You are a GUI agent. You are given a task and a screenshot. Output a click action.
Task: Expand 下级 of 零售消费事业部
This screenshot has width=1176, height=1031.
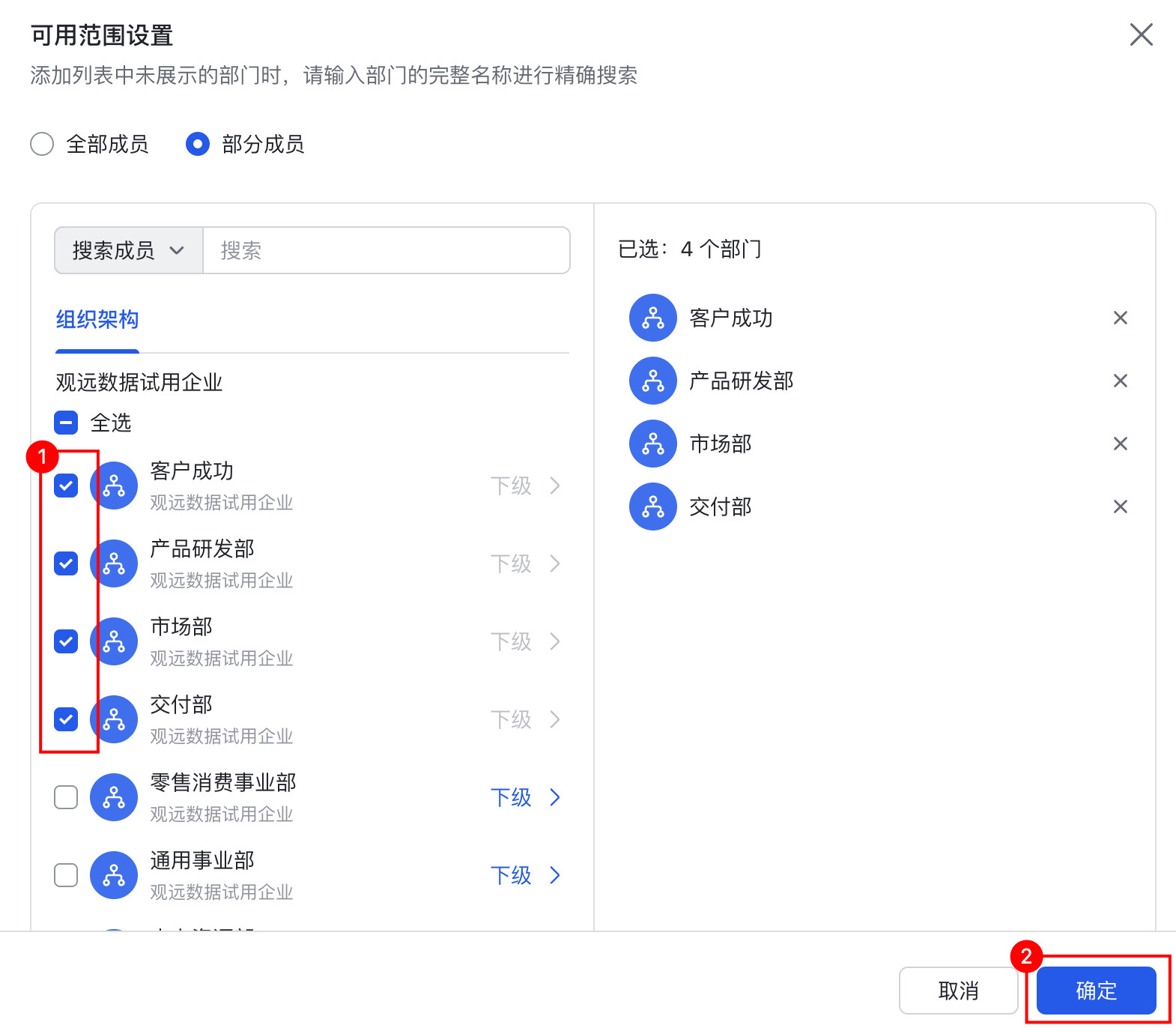pyautogui.click(x=525, y=797)
